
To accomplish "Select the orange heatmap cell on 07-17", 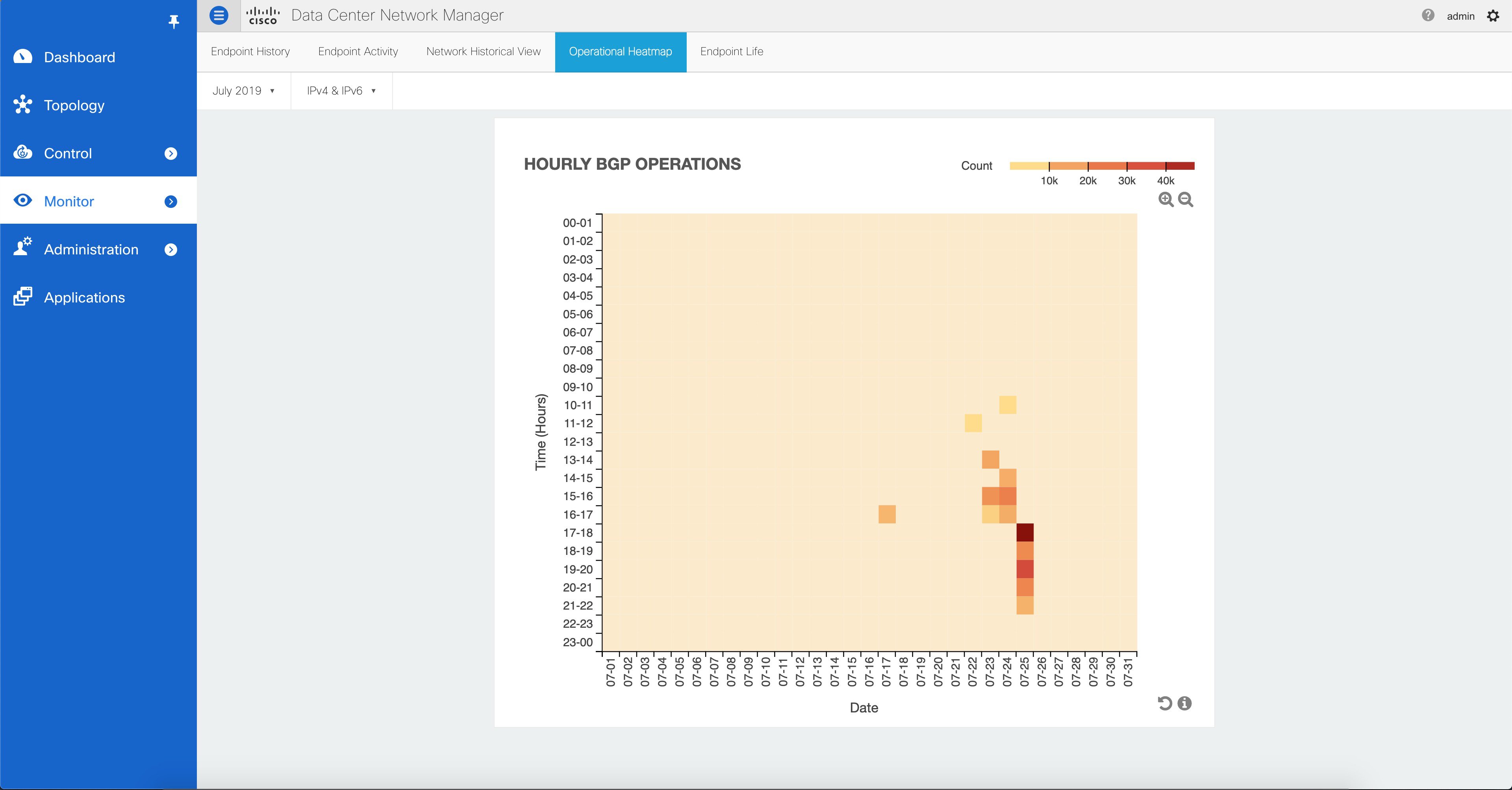I will (x=887, y=514).
